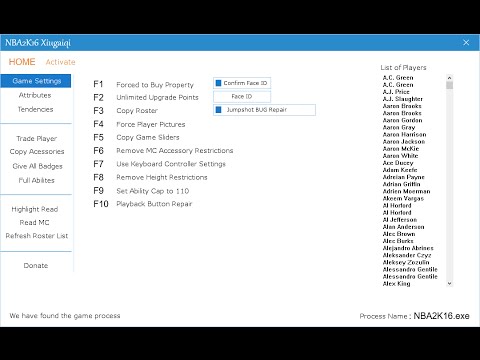
Task: Click Full Abilites option
Action: (x=36, y=180)
